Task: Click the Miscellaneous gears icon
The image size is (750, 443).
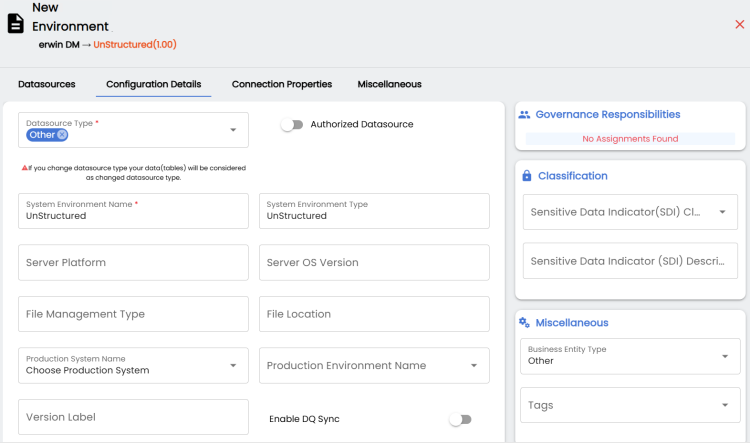Action: 525,323
